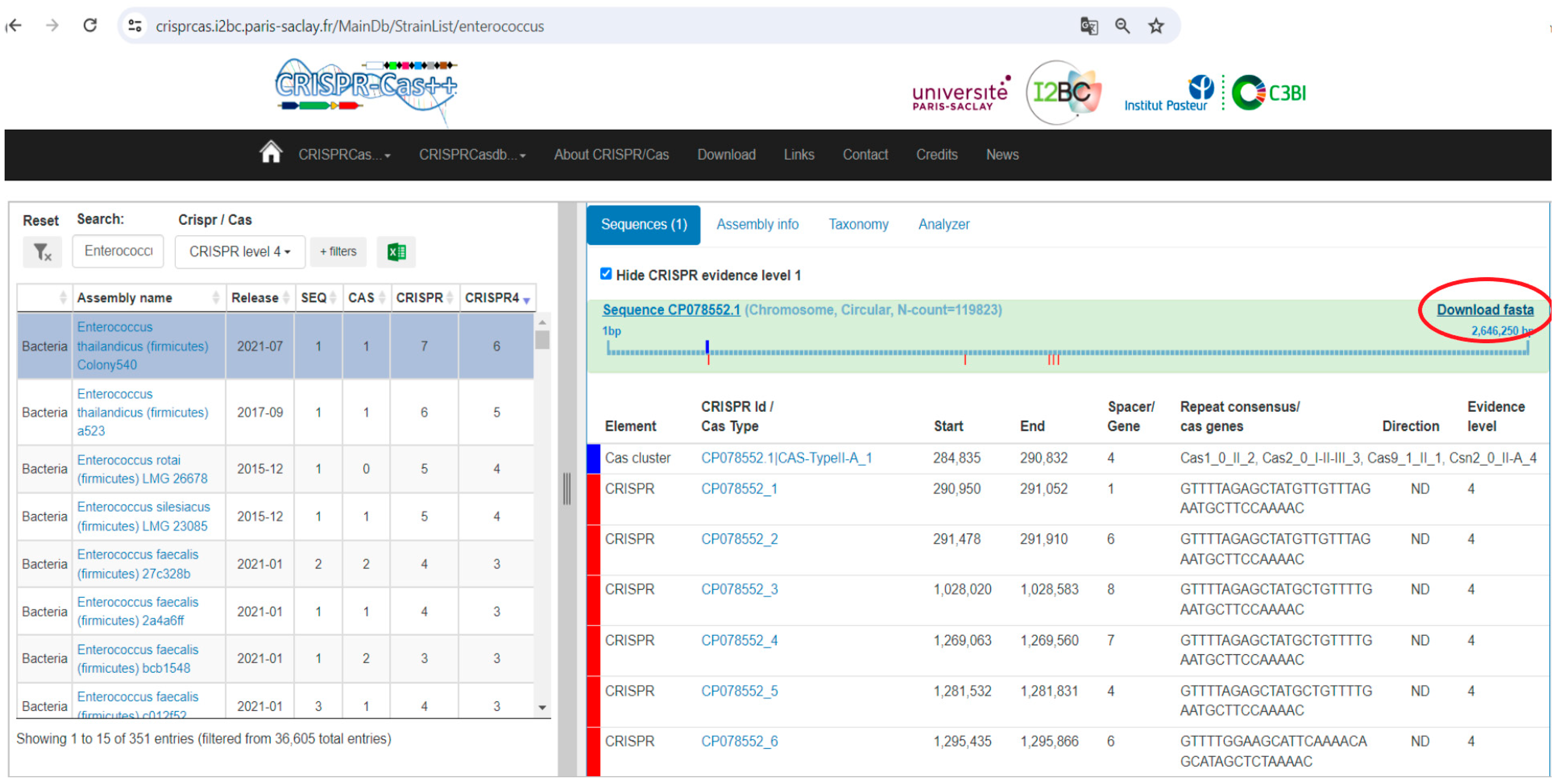Click the reset filter funnel icon
The image size is (1563, 784).
tap(42, 251)
